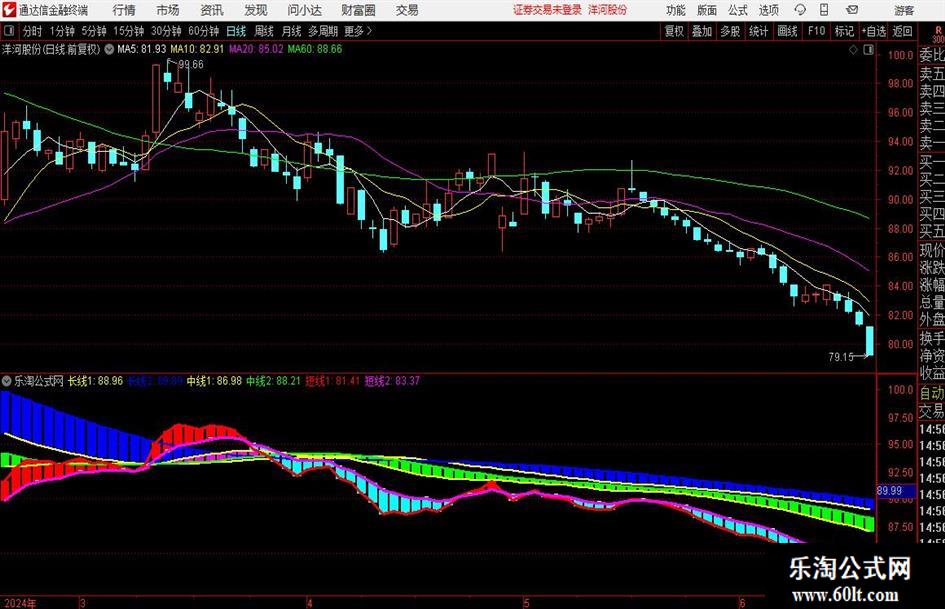Click the MA60: 88.66 value label
The width and height of the screenshot is (945, 609).
click(315, 49)
